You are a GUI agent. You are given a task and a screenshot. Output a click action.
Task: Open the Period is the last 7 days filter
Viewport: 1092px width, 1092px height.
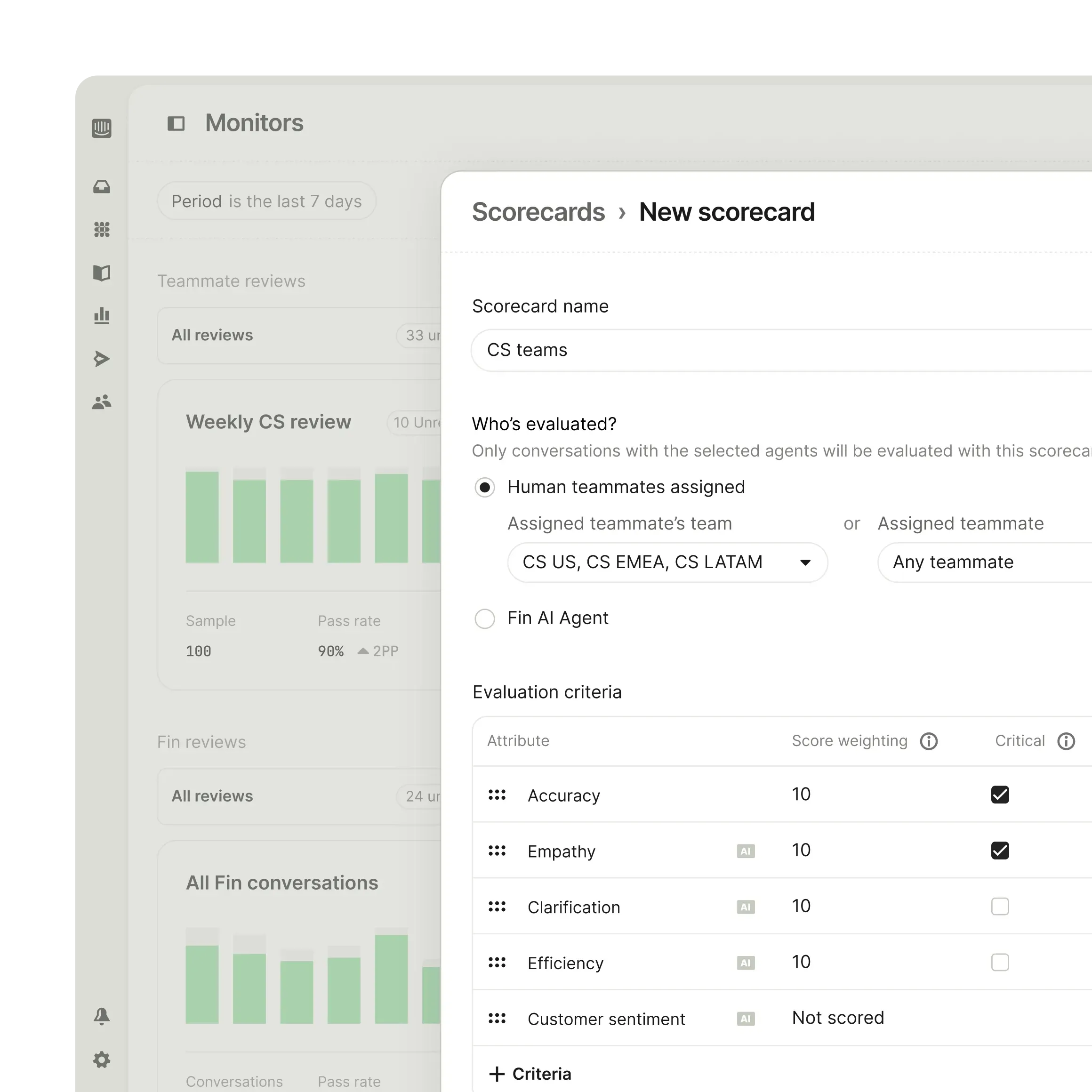267,201
